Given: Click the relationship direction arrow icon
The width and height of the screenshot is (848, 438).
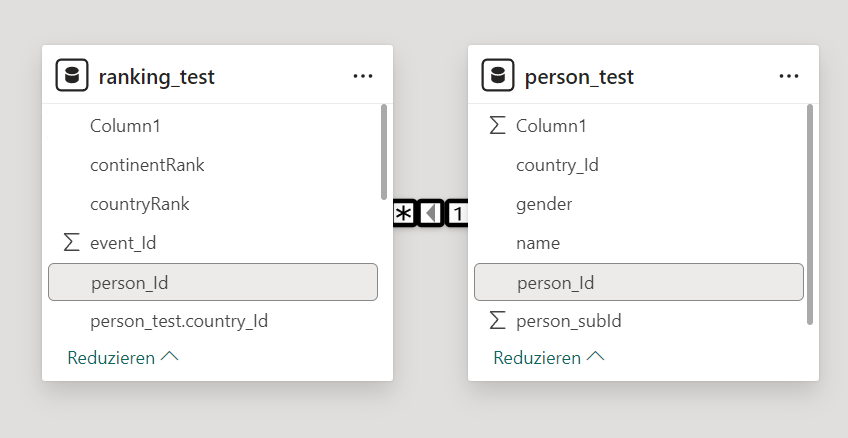Looking at the screenshot, I should [430, 213].
